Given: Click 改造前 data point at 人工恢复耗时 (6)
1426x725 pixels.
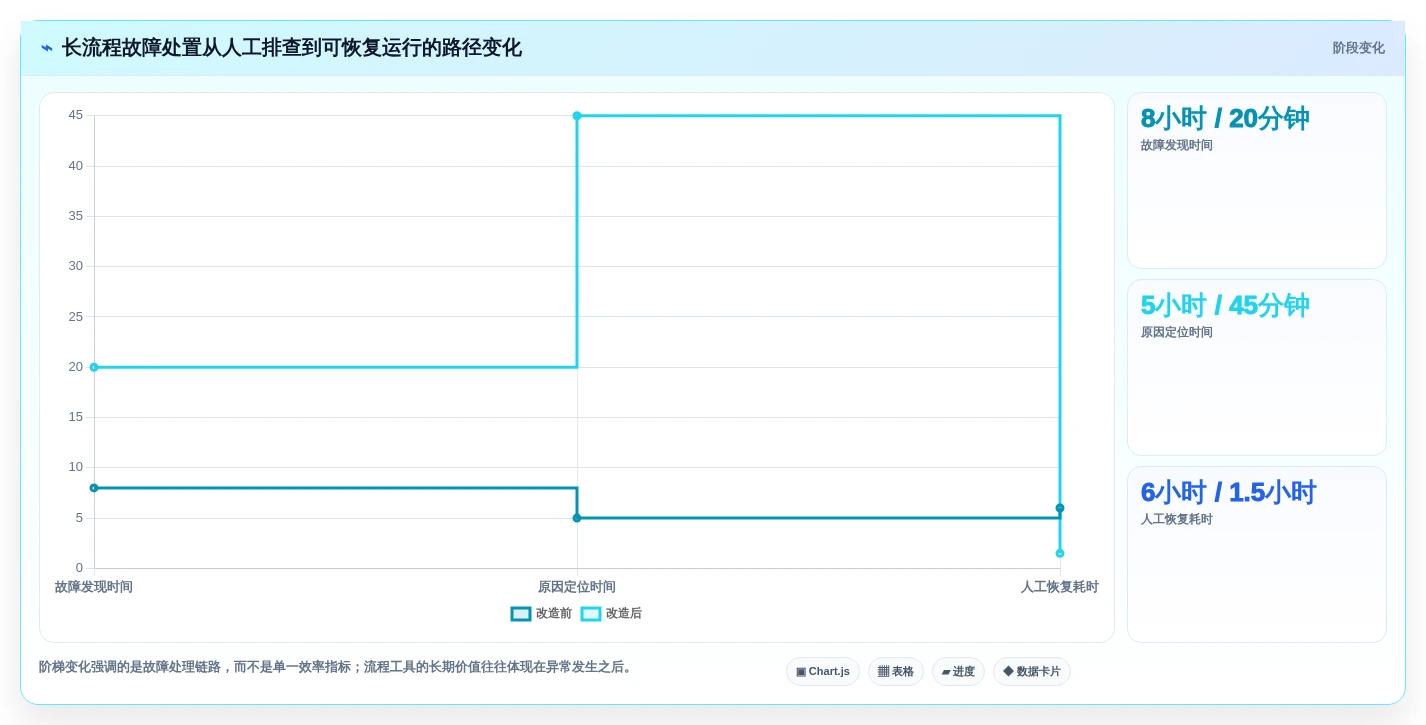Looking at the screenshot, I should pyautogui.click(x=1060, y=508).
